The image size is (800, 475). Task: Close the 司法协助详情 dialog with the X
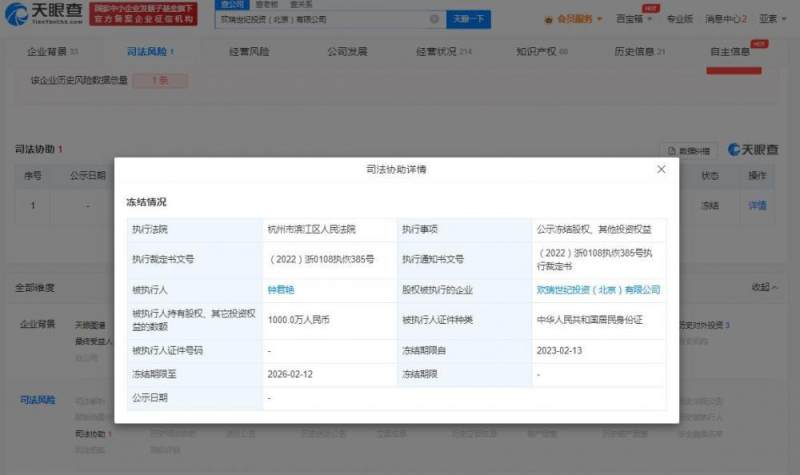click(x=661, y=169)
